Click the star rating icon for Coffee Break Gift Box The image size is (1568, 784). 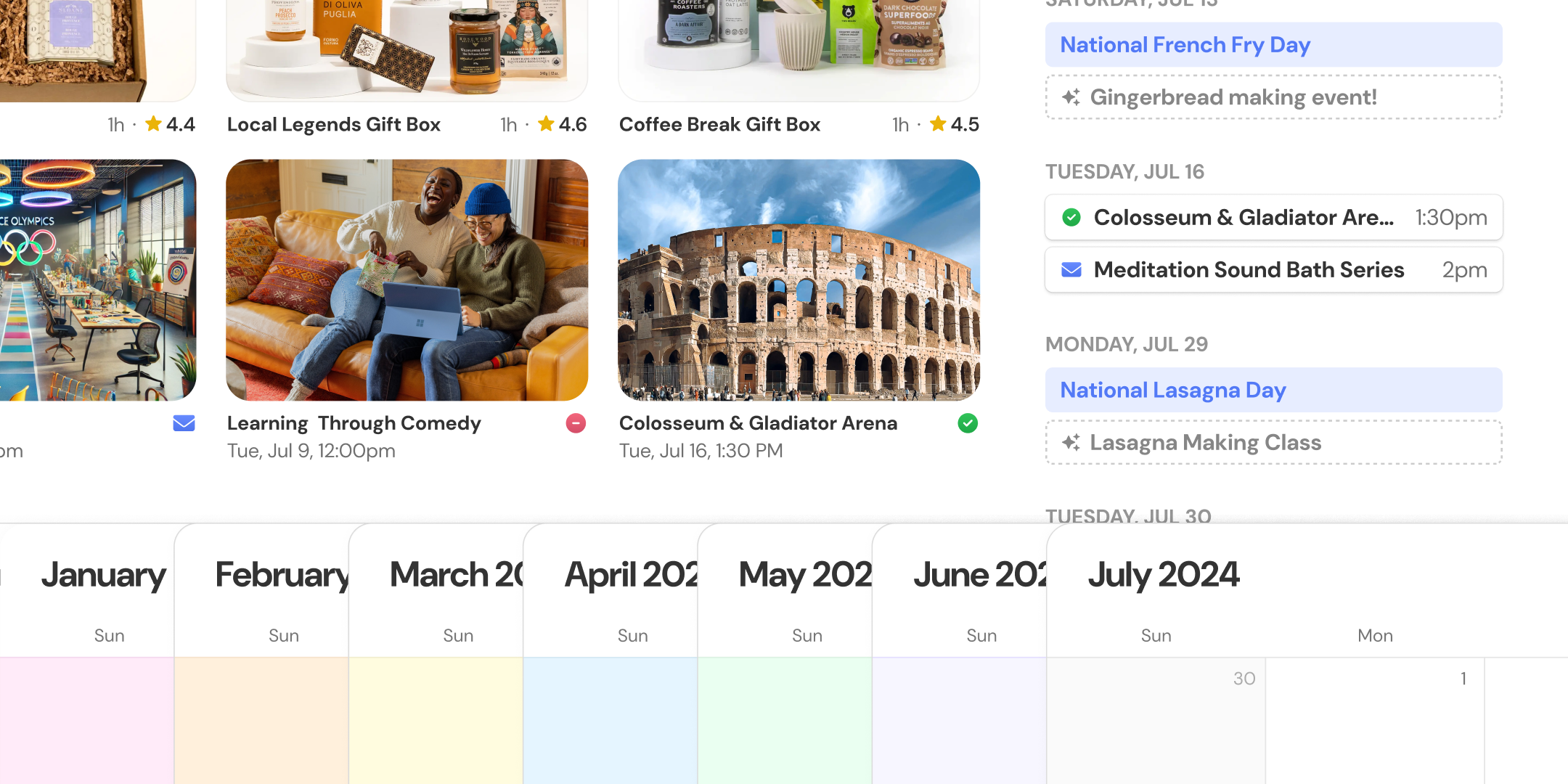(x=938, y=124)
